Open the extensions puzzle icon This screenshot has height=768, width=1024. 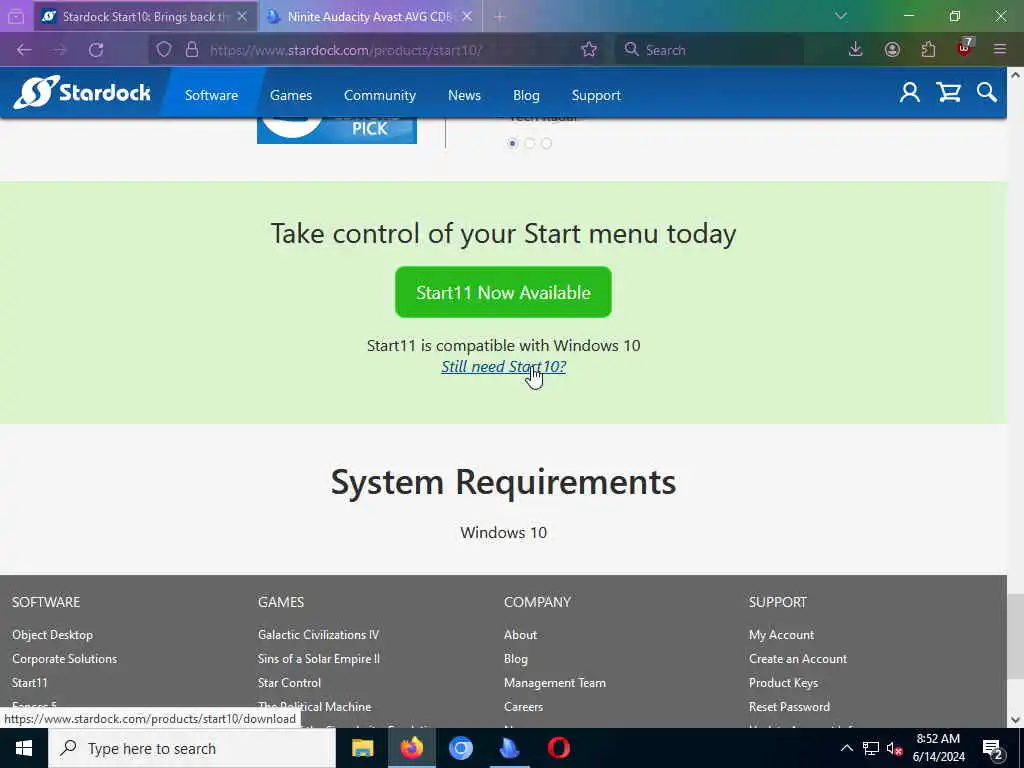pyautogui.click(x=928, y=50)
